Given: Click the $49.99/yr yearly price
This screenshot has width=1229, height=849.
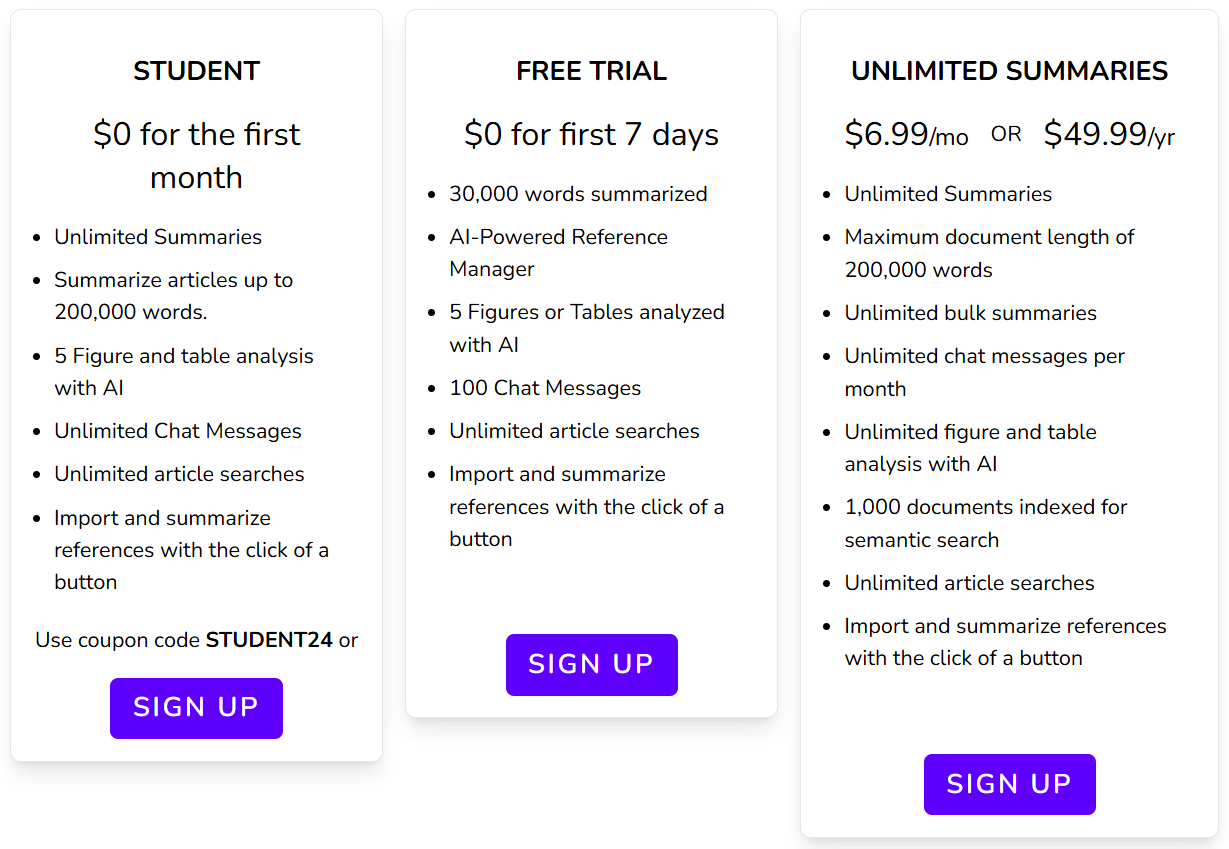Looking at the screenshot, I should tap(1109, 134).
